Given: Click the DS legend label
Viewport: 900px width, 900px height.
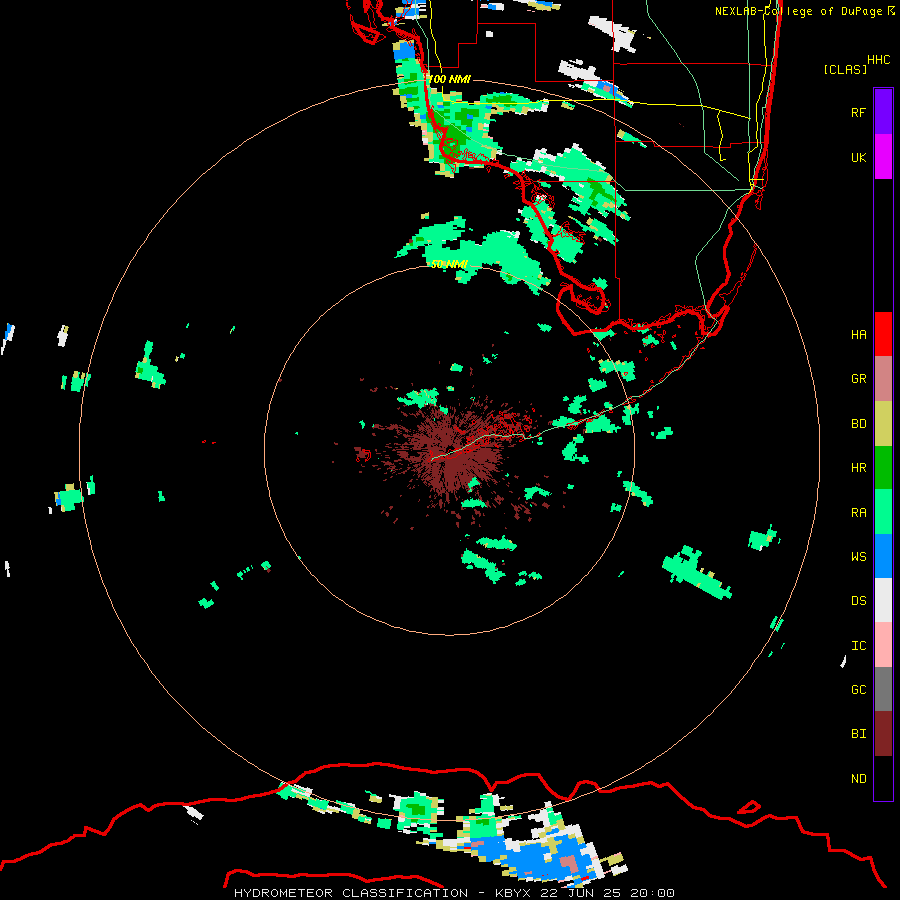Looking at the screenshot, I should point(858,601).
